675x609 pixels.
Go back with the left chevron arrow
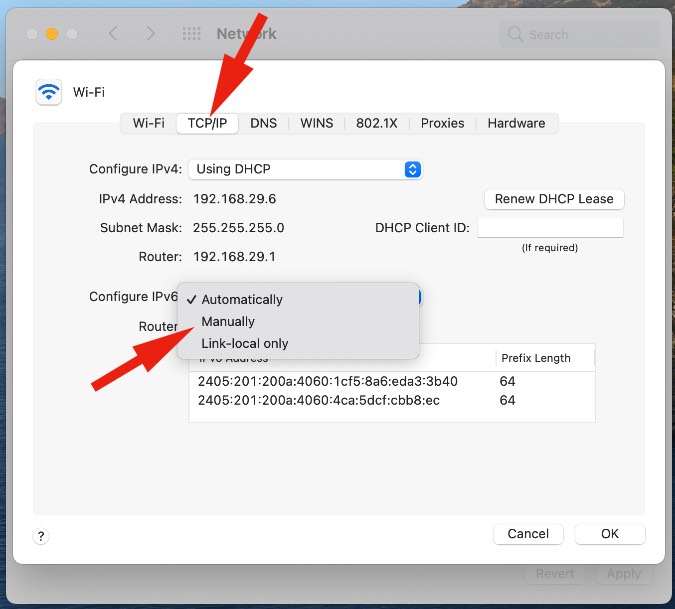pos(113,34)
